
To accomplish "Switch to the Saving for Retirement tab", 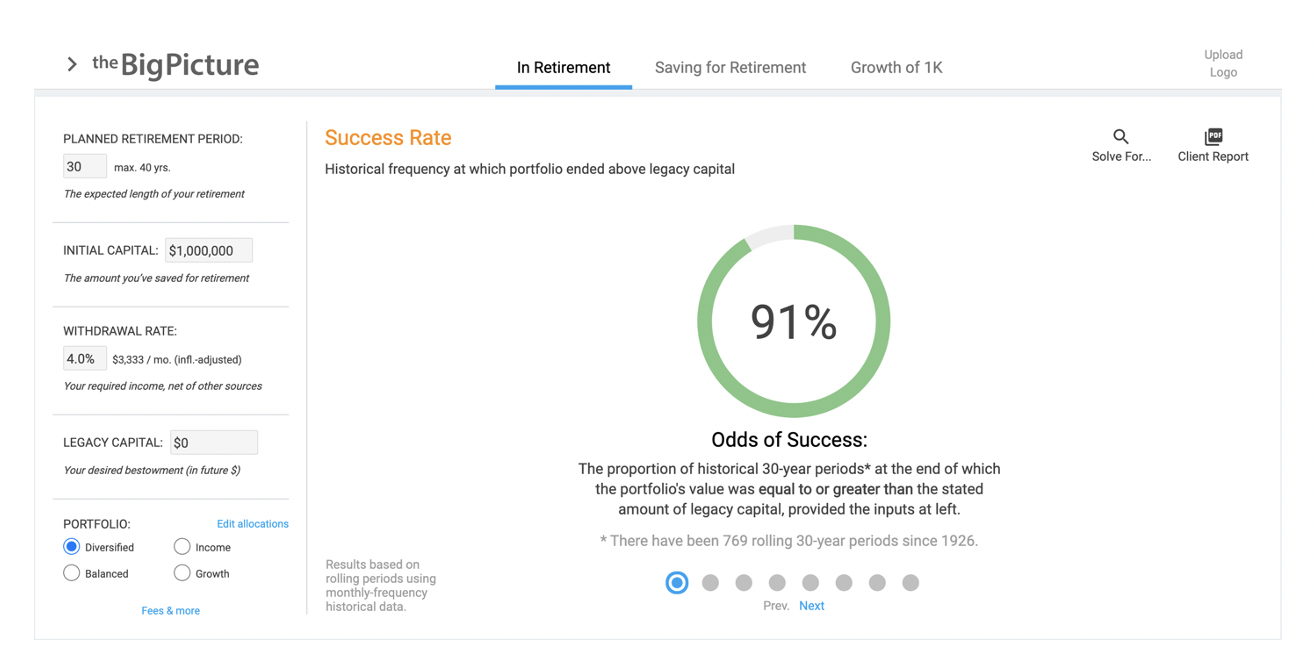I will pos(730,68).
